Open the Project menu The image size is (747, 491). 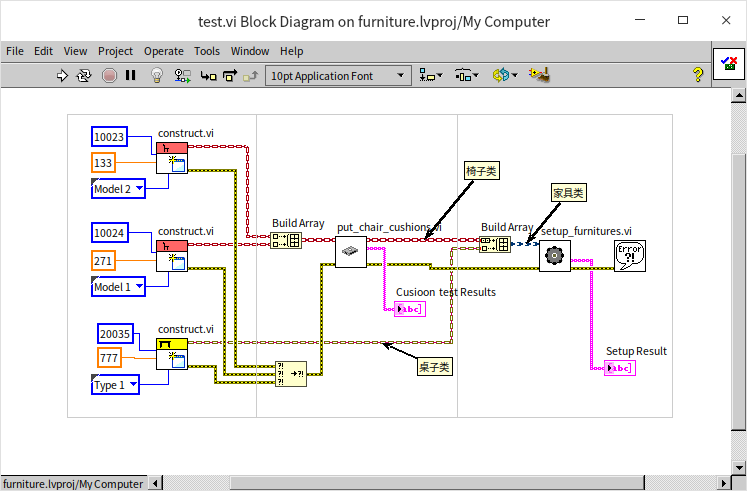pos(115,51)
